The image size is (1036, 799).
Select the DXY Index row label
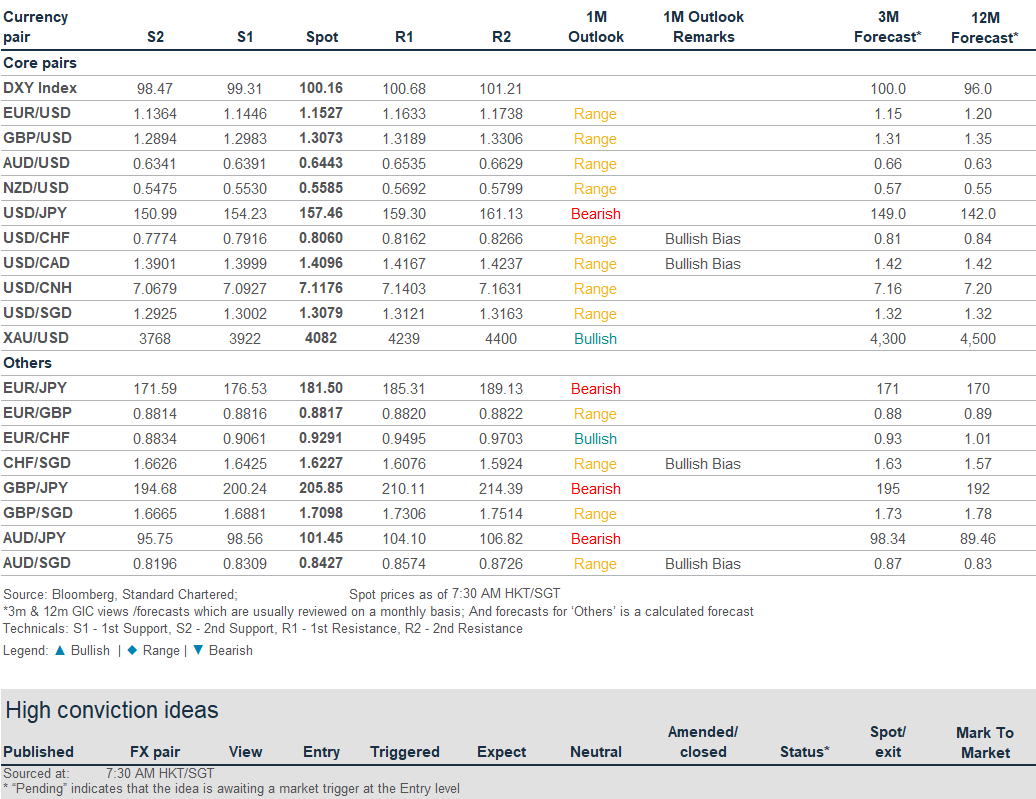click(x=40, y=88)
